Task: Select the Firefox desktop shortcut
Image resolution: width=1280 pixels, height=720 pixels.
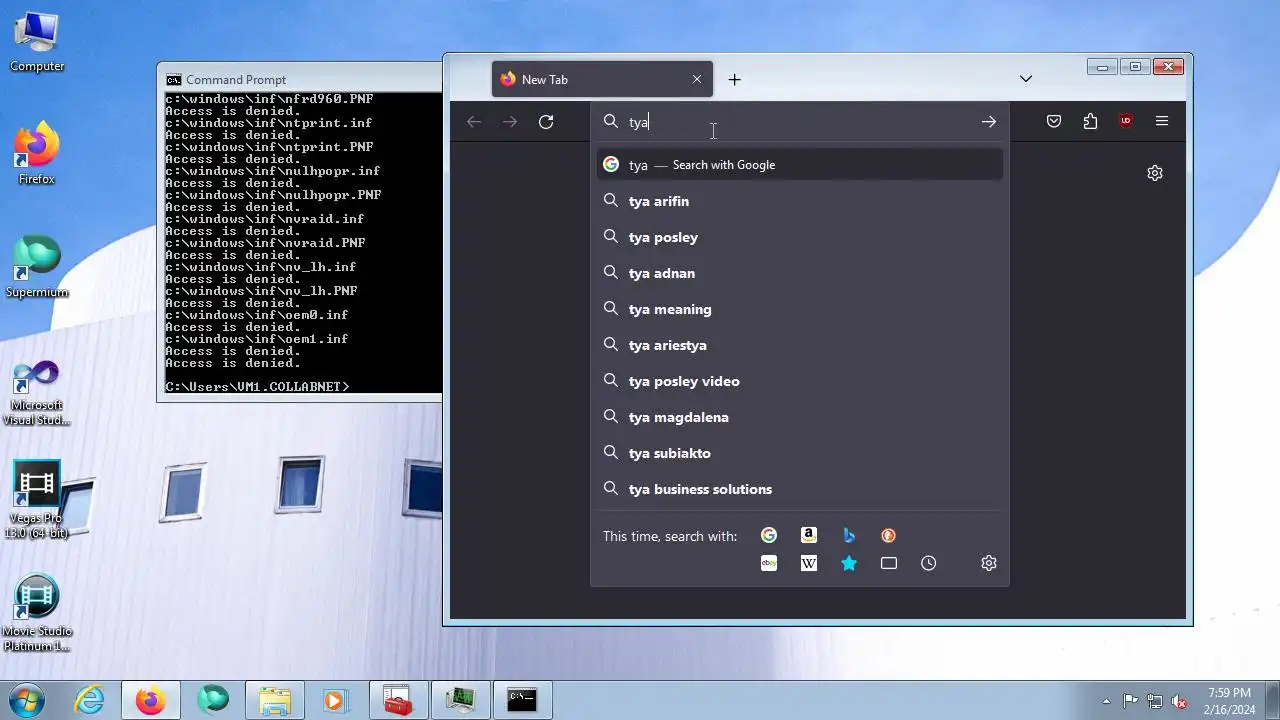Action: (37, 153)
